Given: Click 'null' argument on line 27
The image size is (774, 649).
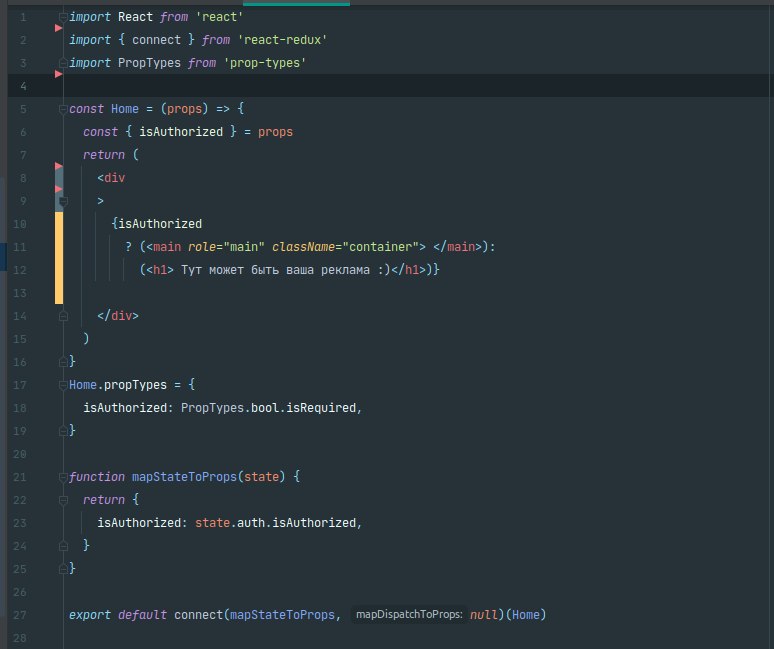Looking at the screenshot, I should (x=483, y=615).
